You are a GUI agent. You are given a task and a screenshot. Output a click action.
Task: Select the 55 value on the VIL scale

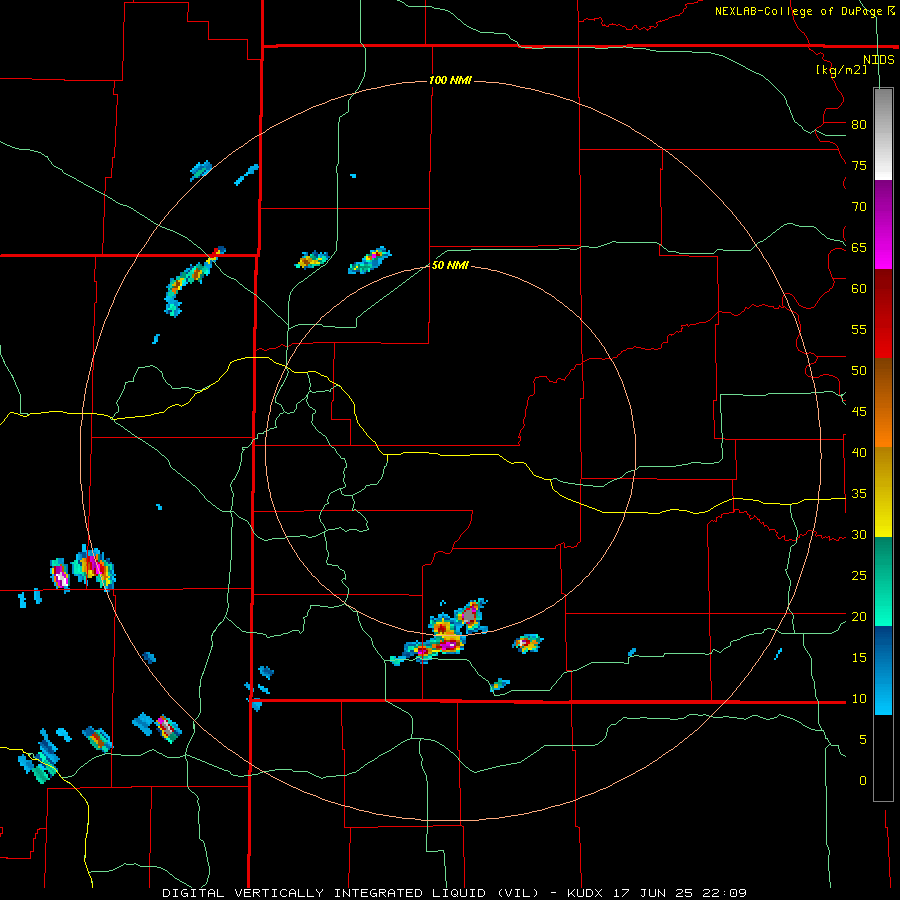(x=859, y=329)
